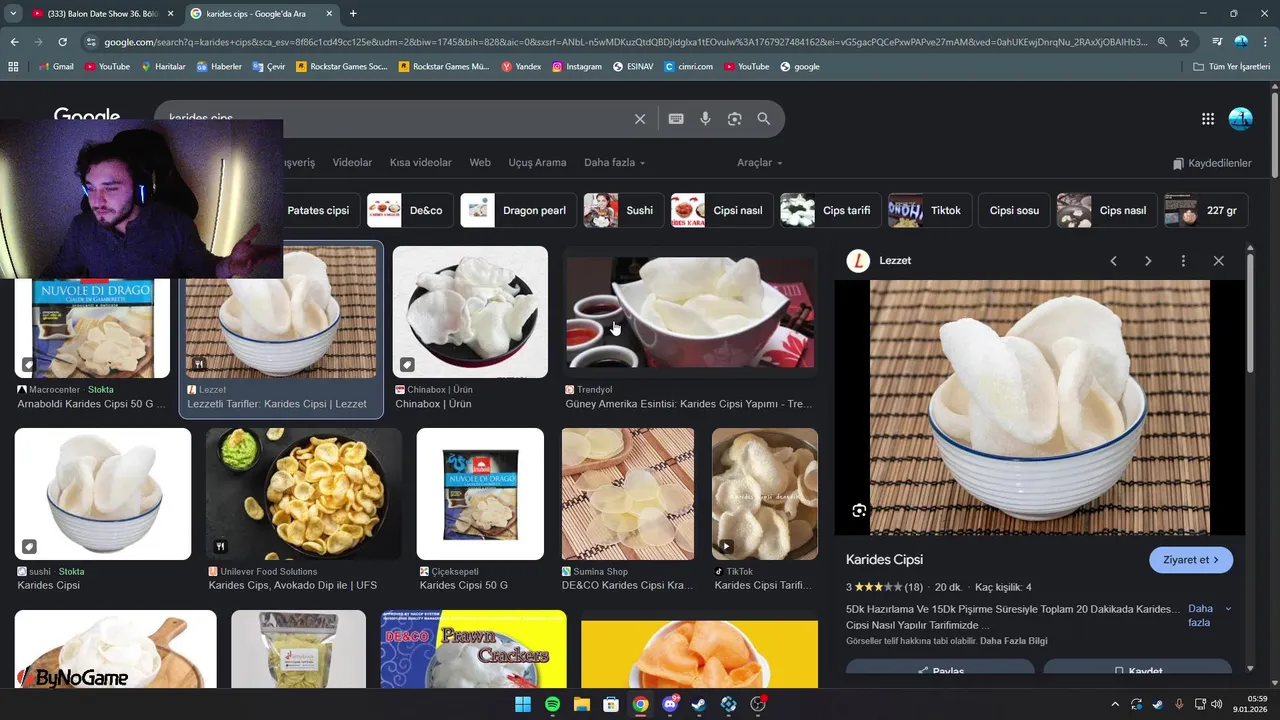Open Tüm Yer İşaretleri folder
This screenshot has width=1280, height=720.
(x=1232, y=66)
